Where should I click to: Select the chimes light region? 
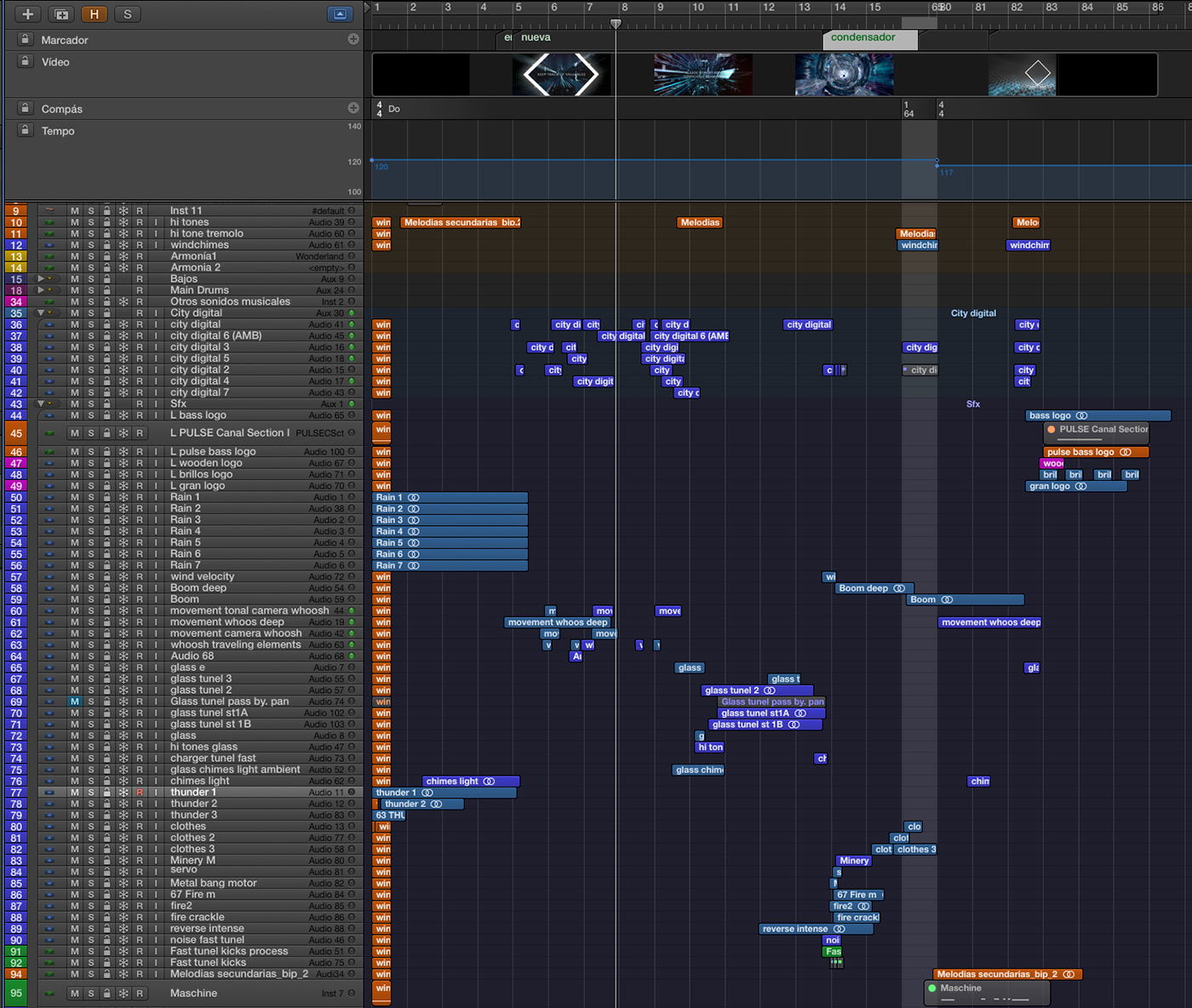point(471,781)
